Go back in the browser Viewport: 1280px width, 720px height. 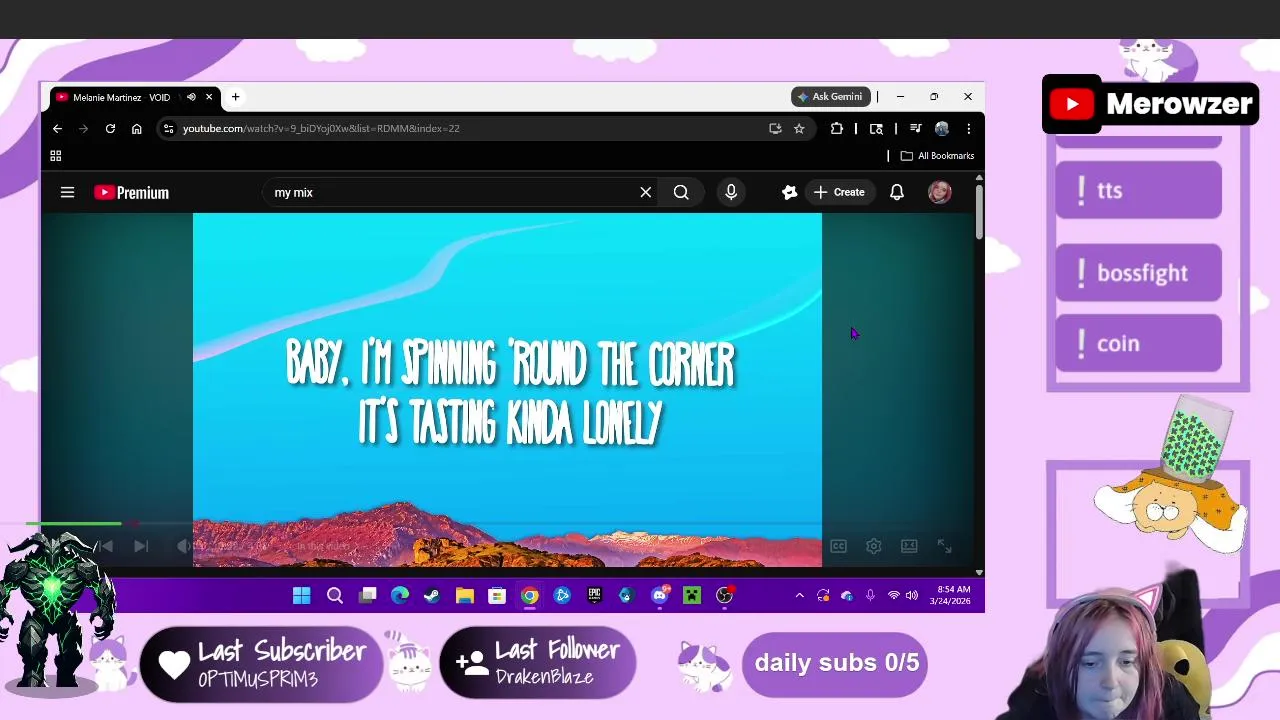[57, 128]
